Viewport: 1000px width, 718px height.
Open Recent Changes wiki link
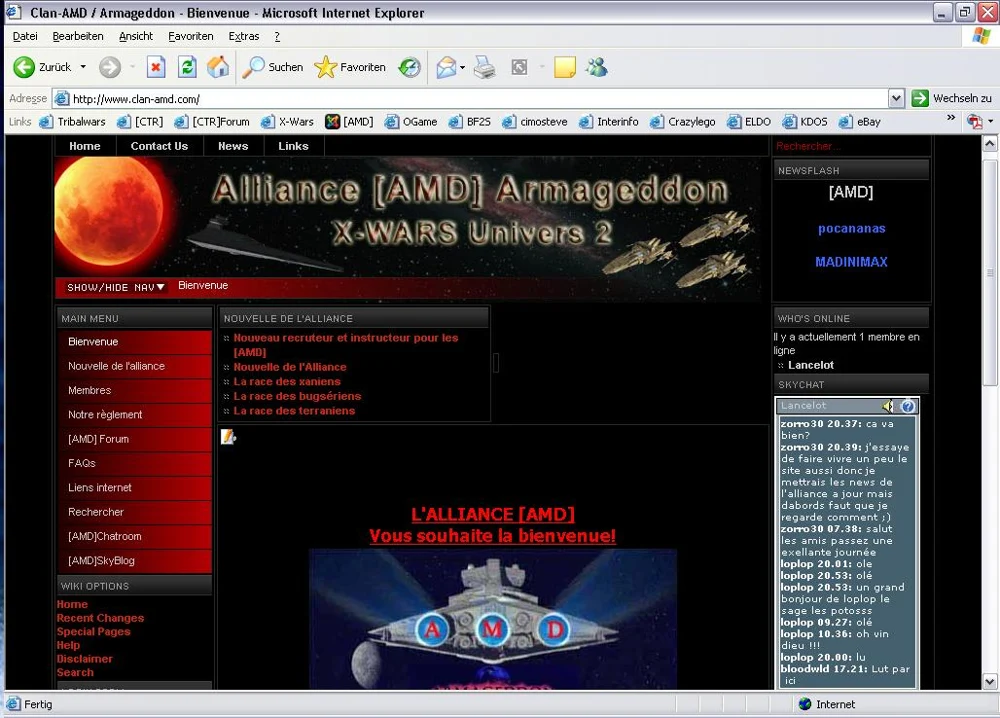click(100, 618)
